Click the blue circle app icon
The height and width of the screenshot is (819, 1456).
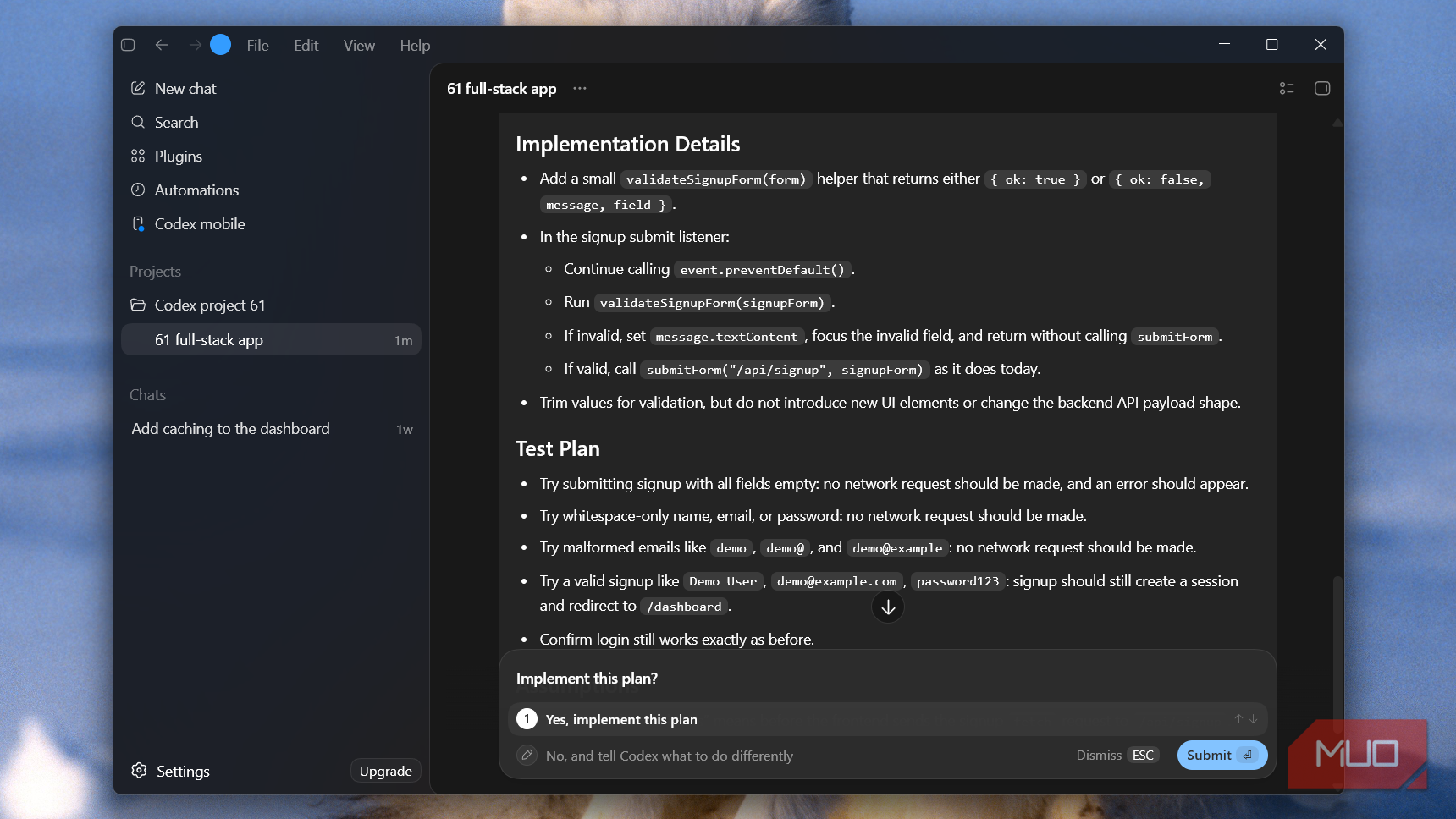coord(220,45)
